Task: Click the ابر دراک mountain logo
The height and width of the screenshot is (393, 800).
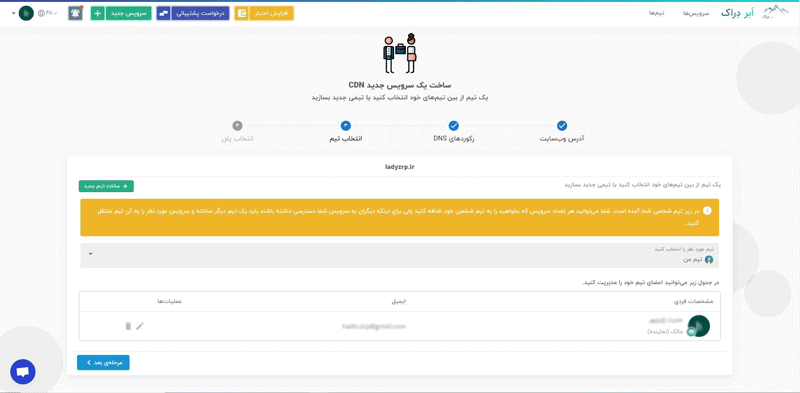Action: [x=774, y=13]
